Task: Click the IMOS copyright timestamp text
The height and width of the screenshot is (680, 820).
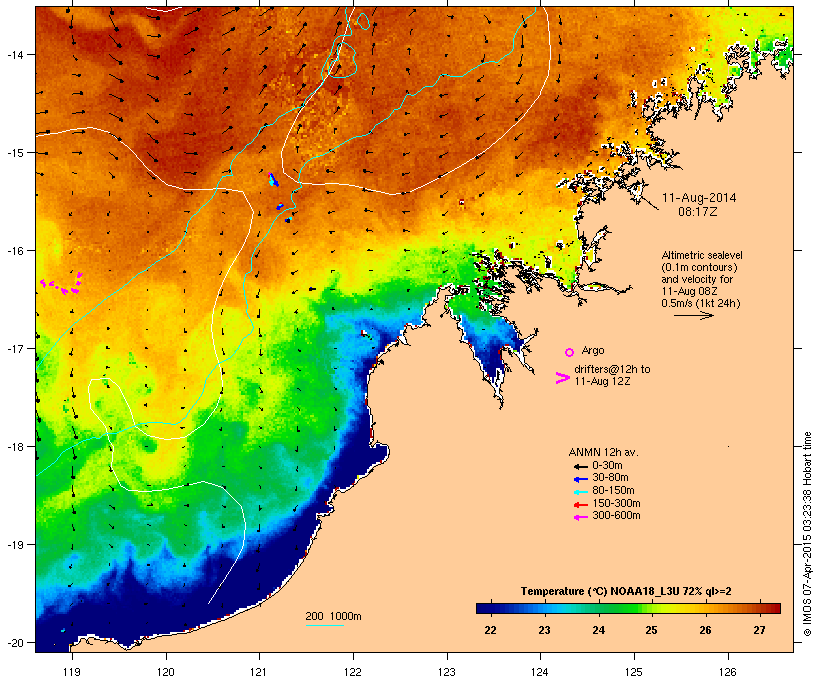Action: tap(808, 534)
